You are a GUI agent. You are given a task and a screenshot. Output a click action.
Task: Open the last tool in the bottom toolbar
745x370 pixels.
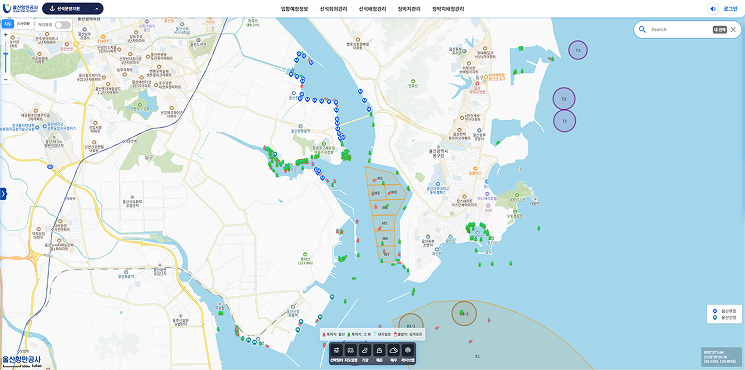(x=408, y=354)
